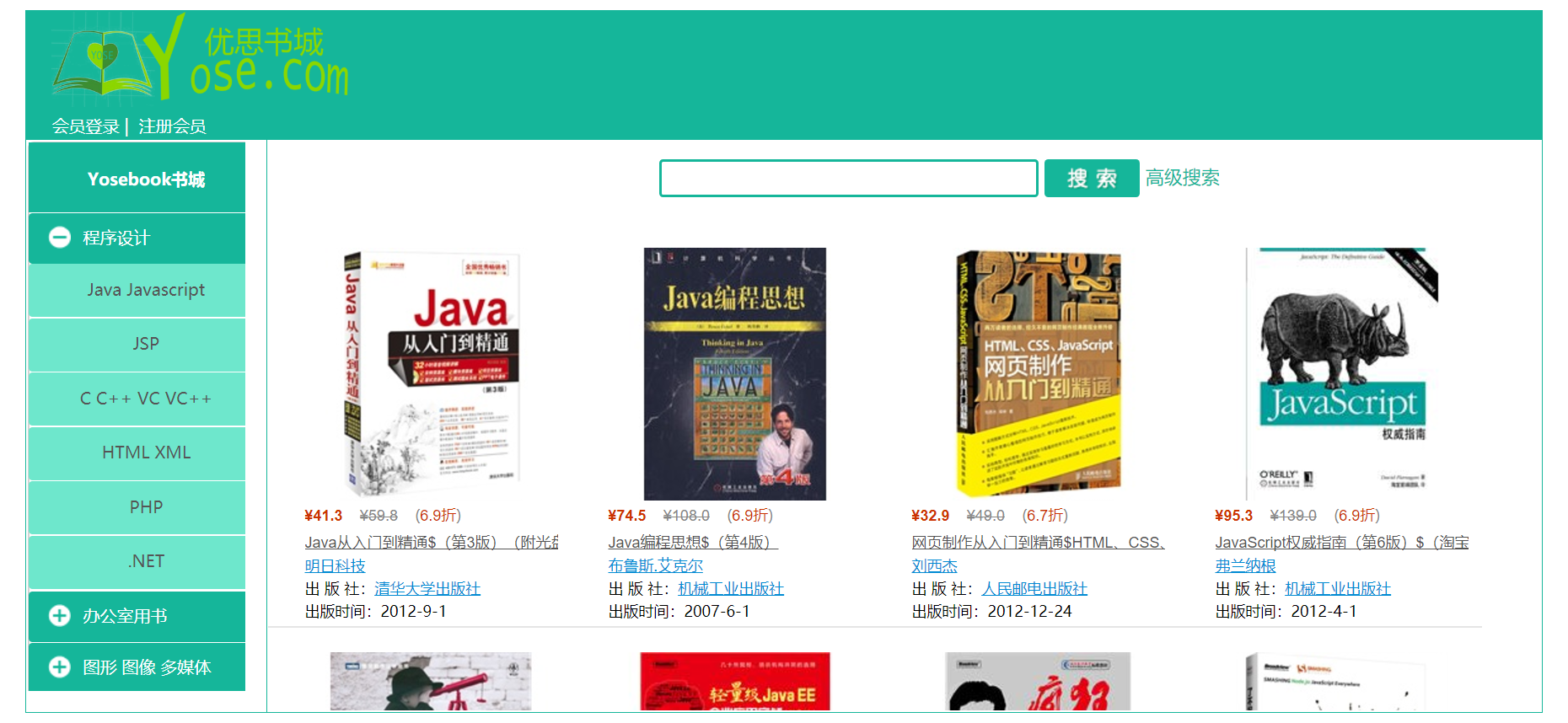Screen dimensions: 1568x723
Task: Open the second-row grey 疯狂 book cover
Action: 1038,681
